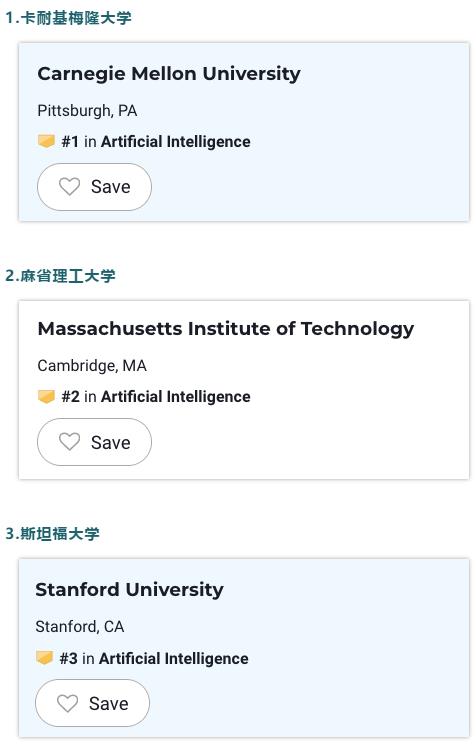The height and width of the screenshot is (744, 476).
Task: Click the ranking badge icon beside #1
Action: click(46, 141)
